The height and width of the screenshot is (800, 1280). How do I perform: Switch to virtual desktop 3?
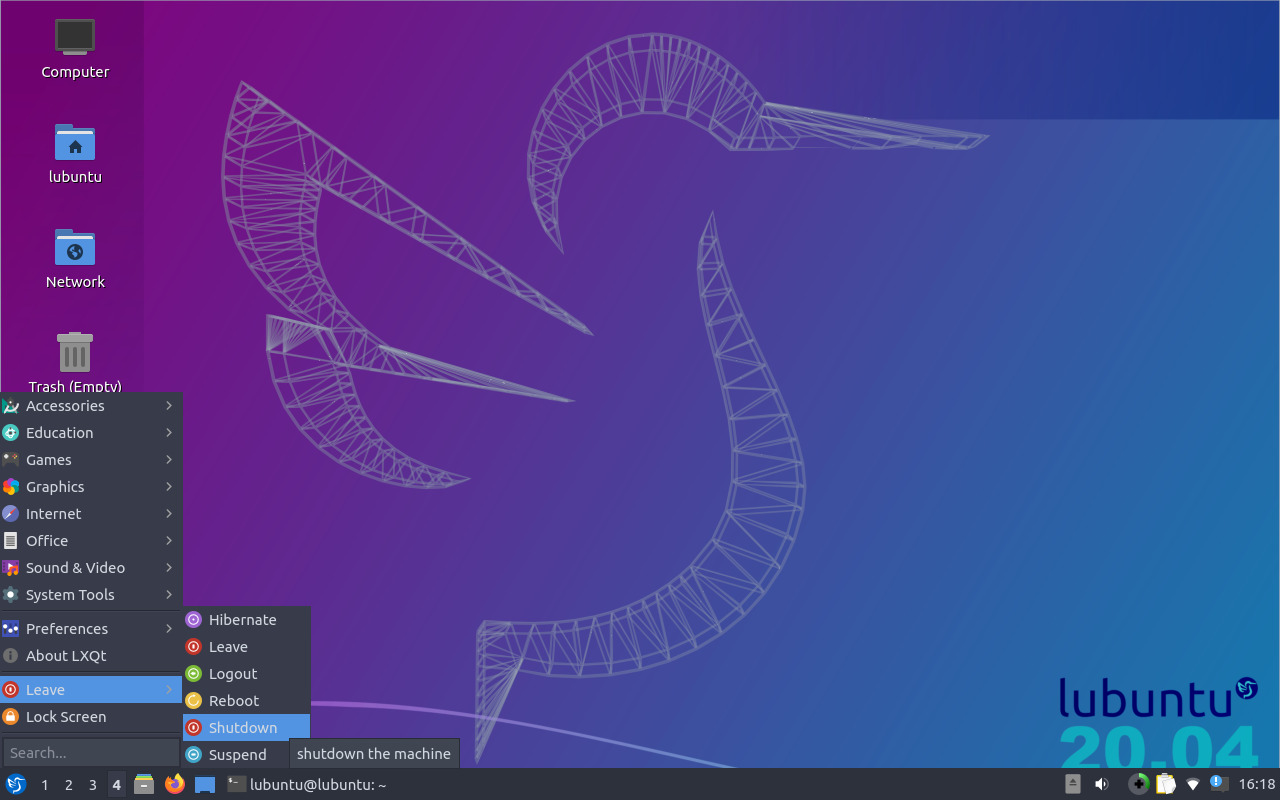coord(92,785)
